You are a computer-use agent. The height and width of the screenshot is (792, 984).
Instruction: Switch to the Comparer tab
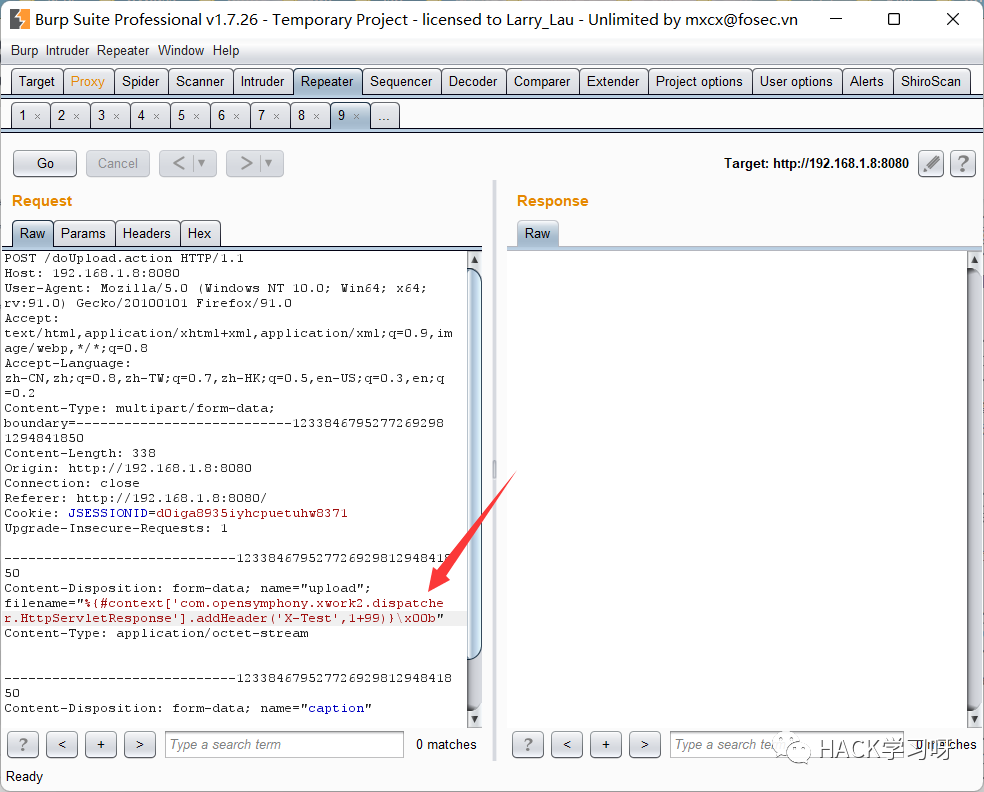(542, 82)
